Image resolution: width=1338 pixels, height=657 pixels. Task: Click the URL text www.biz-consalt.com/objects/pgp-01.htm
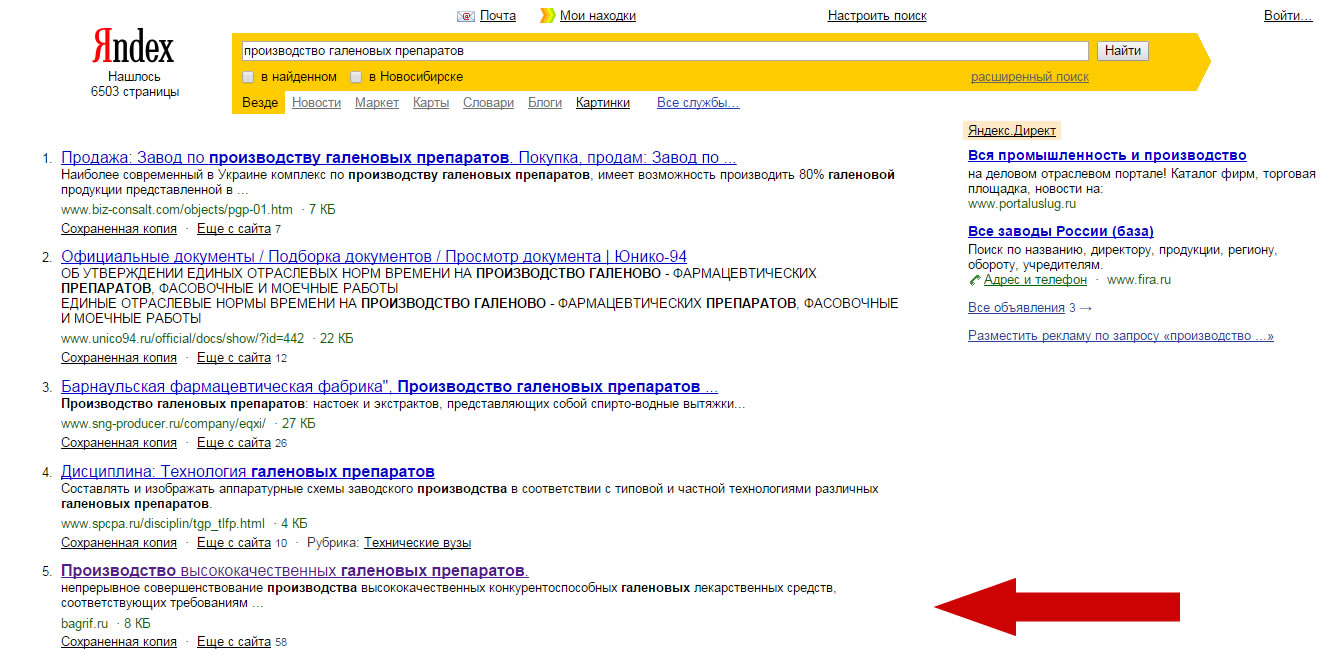(177, 210)
